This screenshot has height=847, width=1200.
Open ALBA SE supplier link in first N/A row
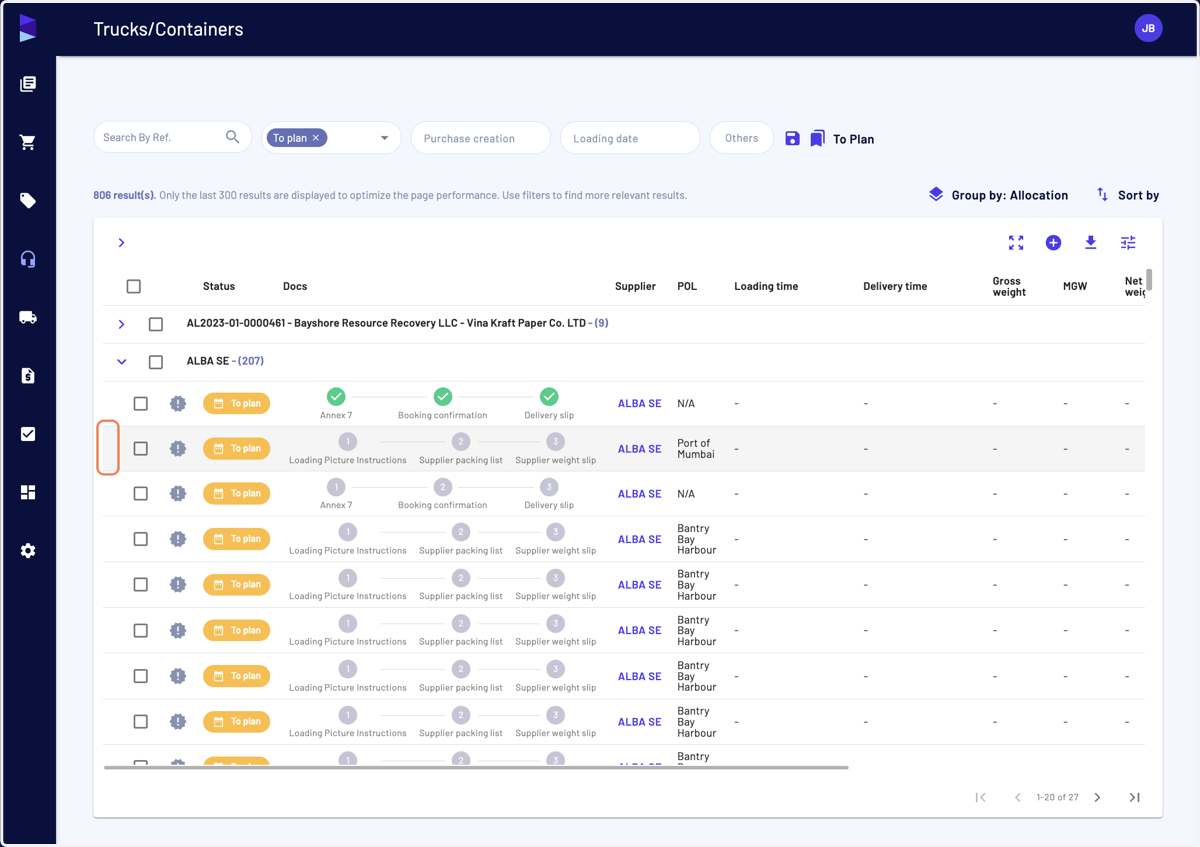click(639, 404)
